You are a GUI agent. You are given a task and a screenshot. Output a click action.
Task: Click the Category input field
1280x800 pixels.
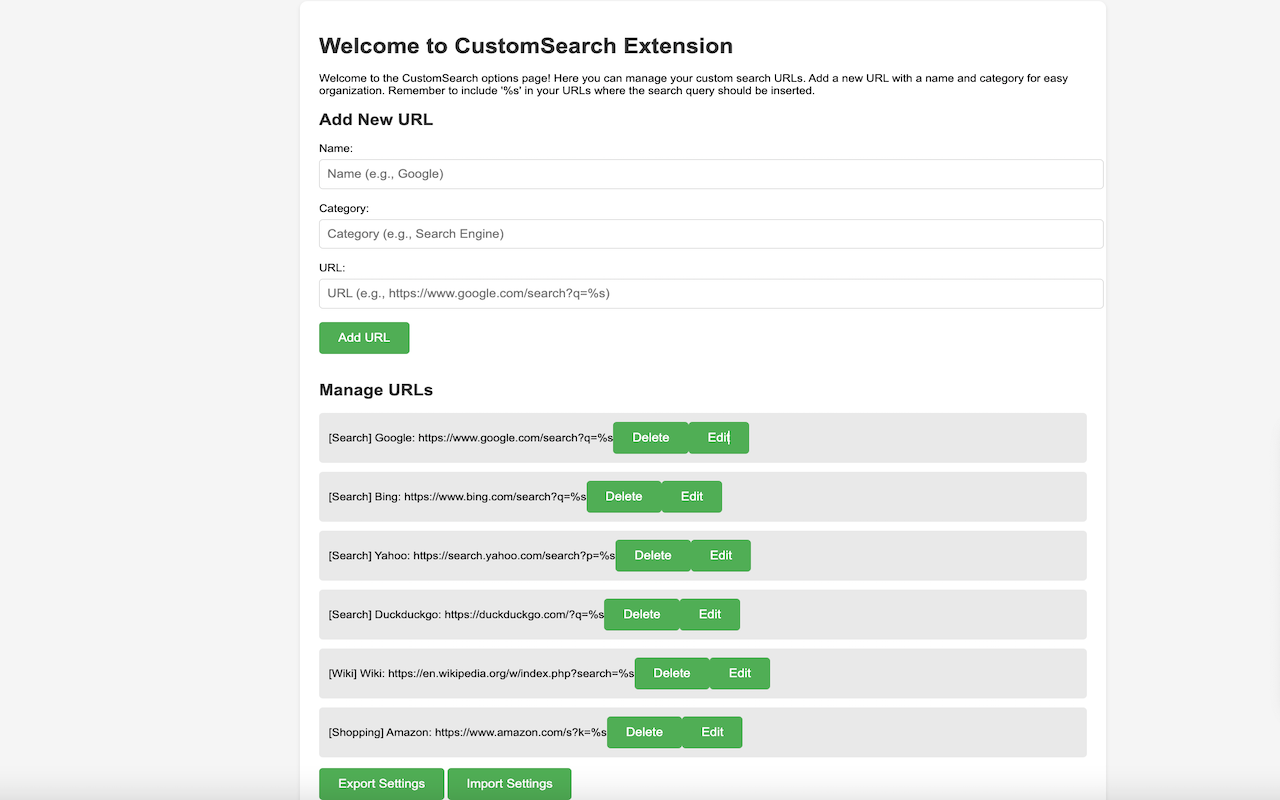(x=710, y=233)
